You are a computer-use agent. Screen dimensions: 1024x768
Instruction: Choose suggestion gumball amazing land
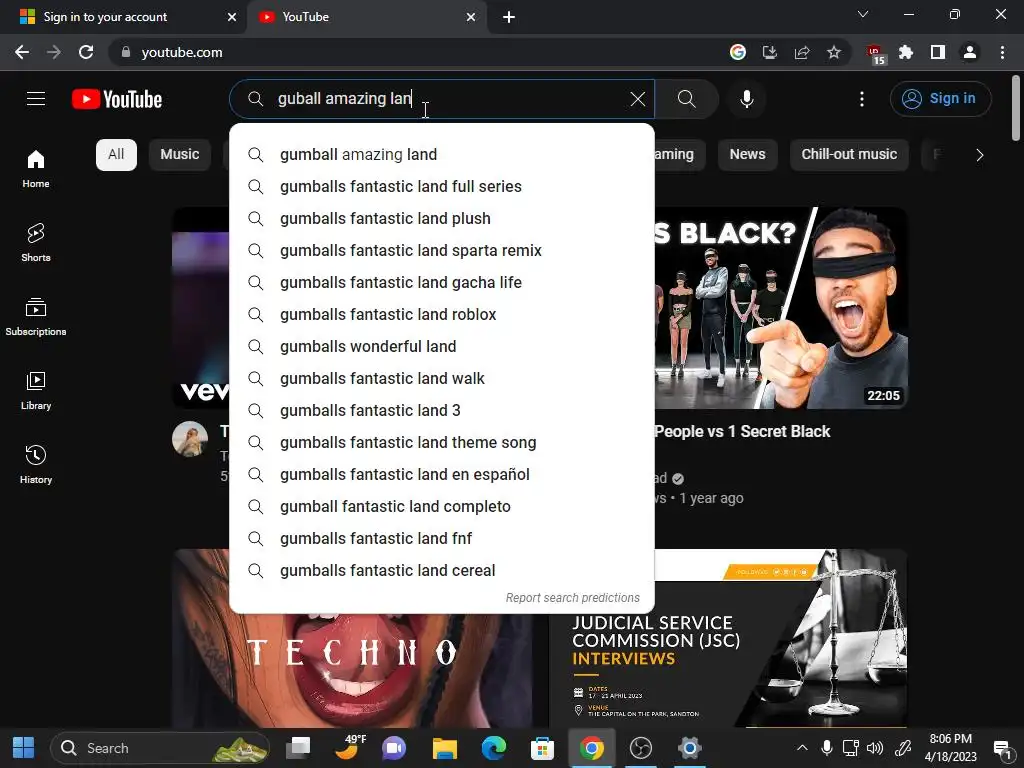click(442, 155)
